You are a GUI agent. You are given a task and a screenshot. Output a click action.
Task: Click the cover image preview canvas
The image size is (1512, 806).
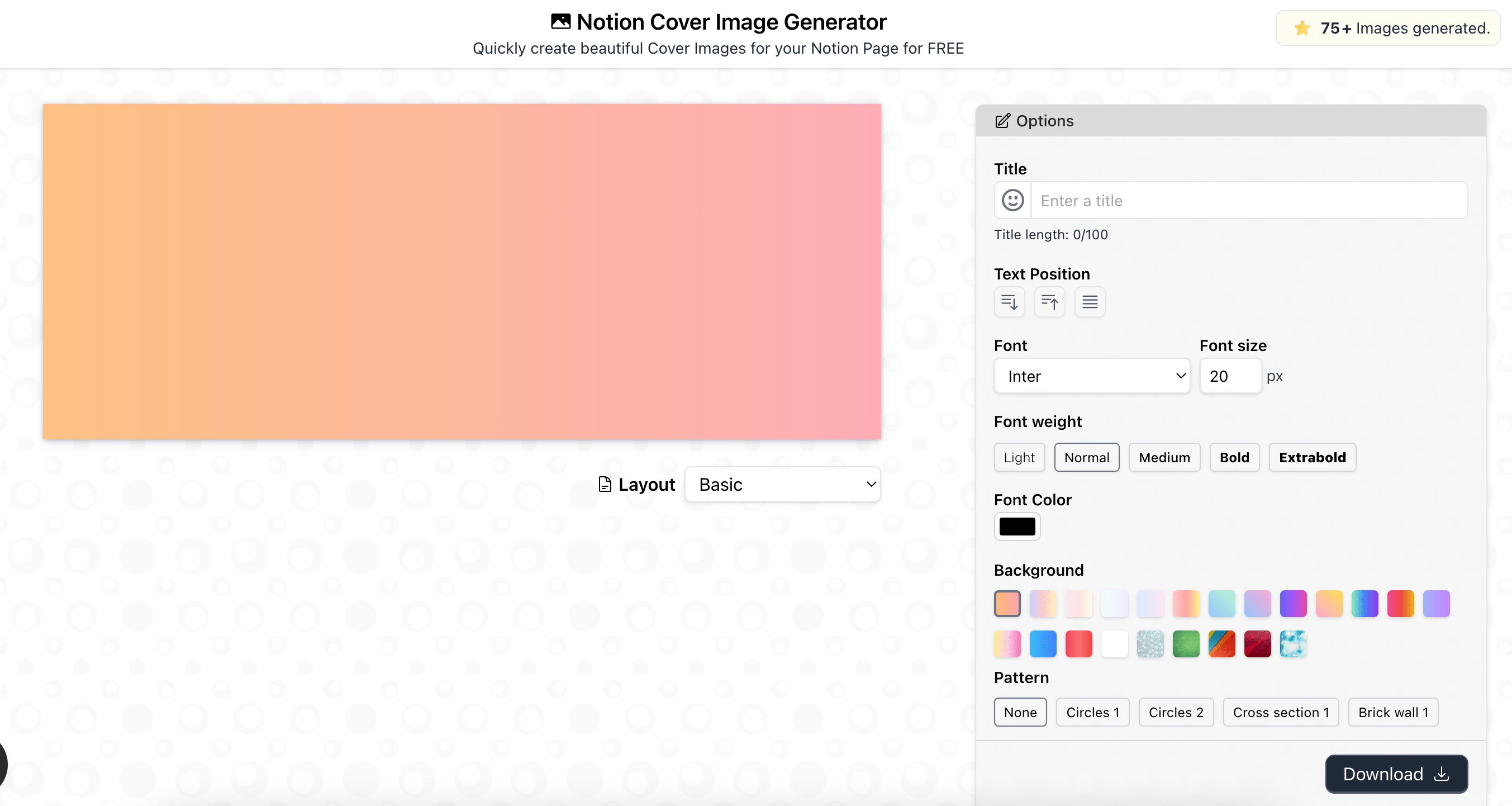tap(462, 272)
